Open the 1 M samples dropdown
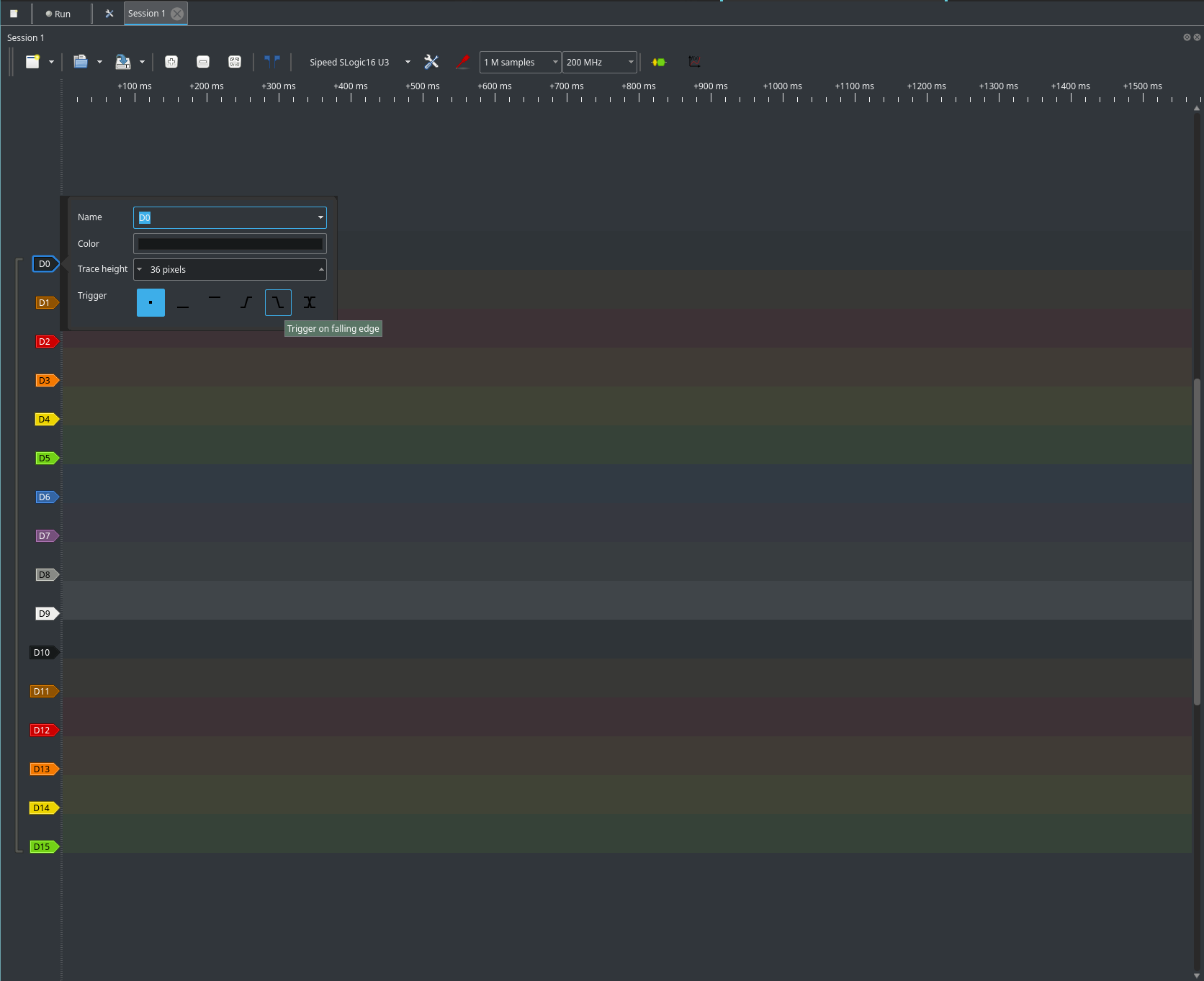The height and width of the screenshot is (981, 1204). click(520, 63)
